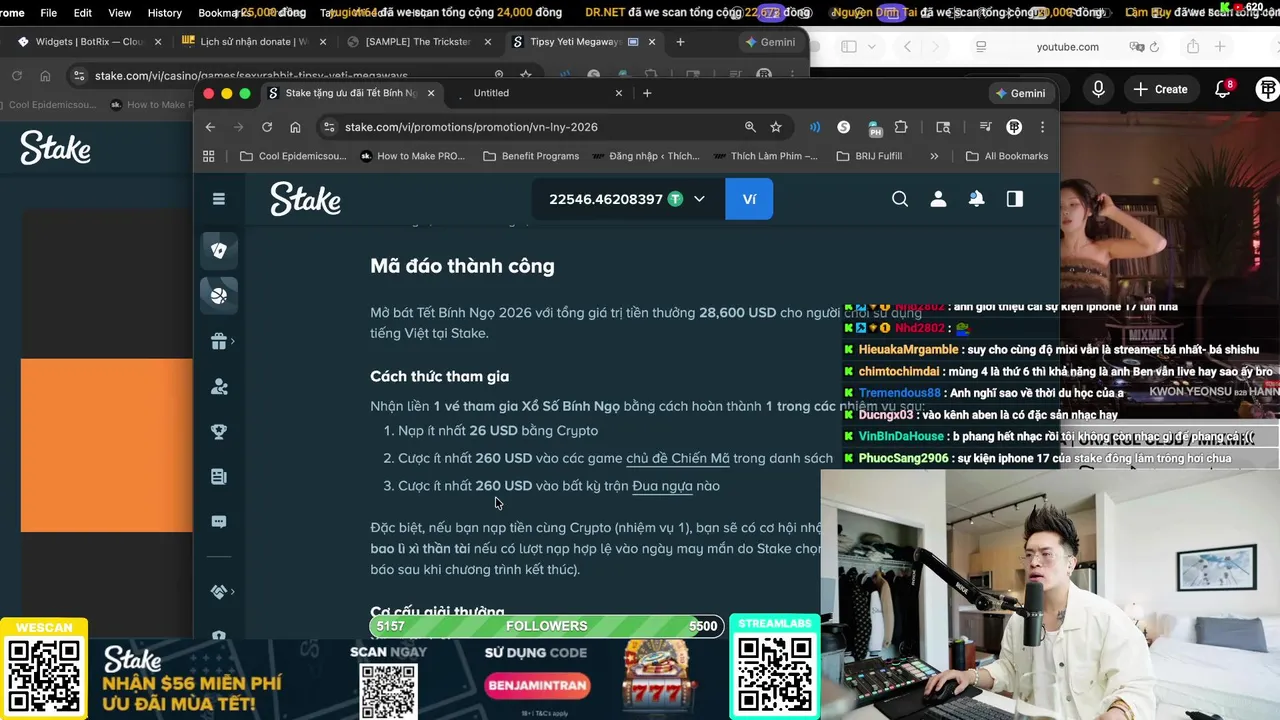Viewport: 1280px width, 720px height.
Task: Open the Edit menu in macOS menu bar
Action: click(x=83, y=13)
